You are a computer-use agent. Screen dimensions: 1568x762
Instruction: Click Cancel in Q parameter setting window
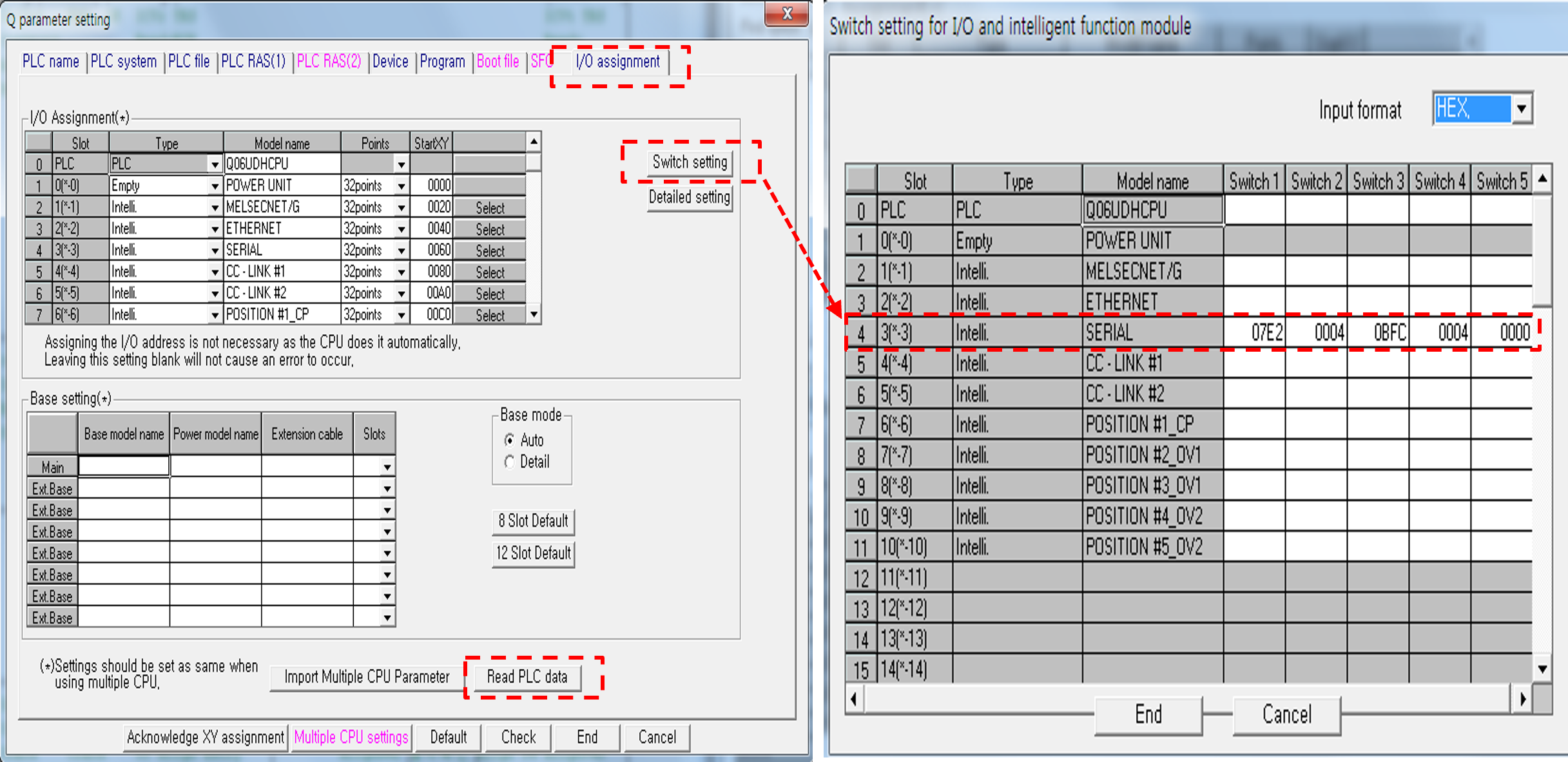pos(657,737)
